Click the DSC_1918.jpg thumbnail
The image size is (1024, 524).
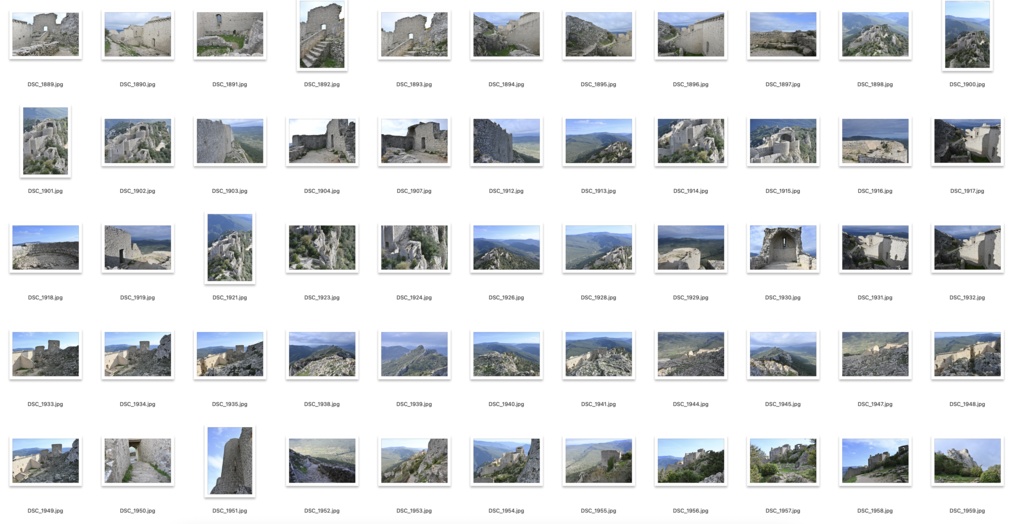[46, 248]
